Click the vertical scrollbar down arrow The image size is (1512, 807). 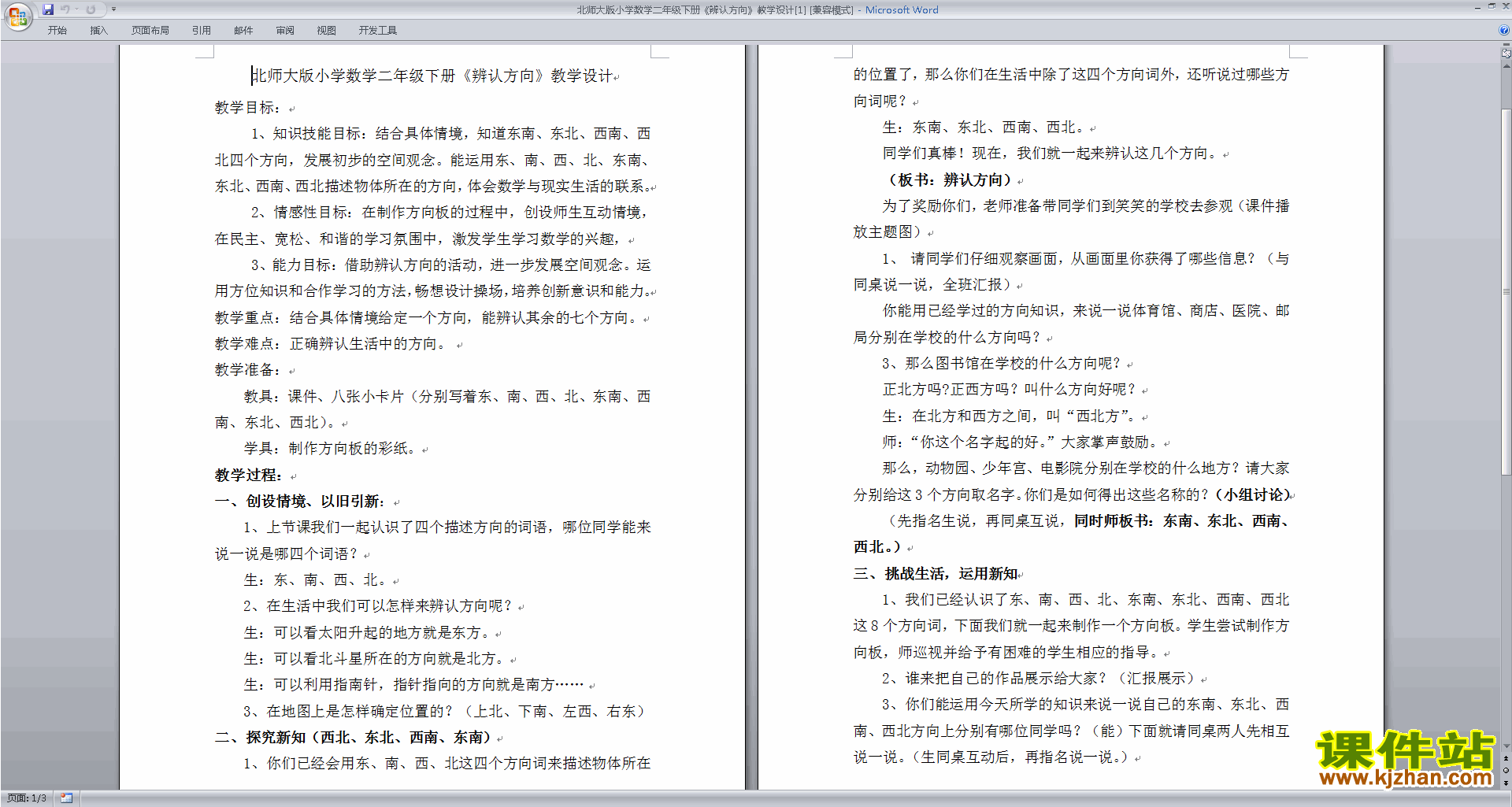(x=1506, y=746)
